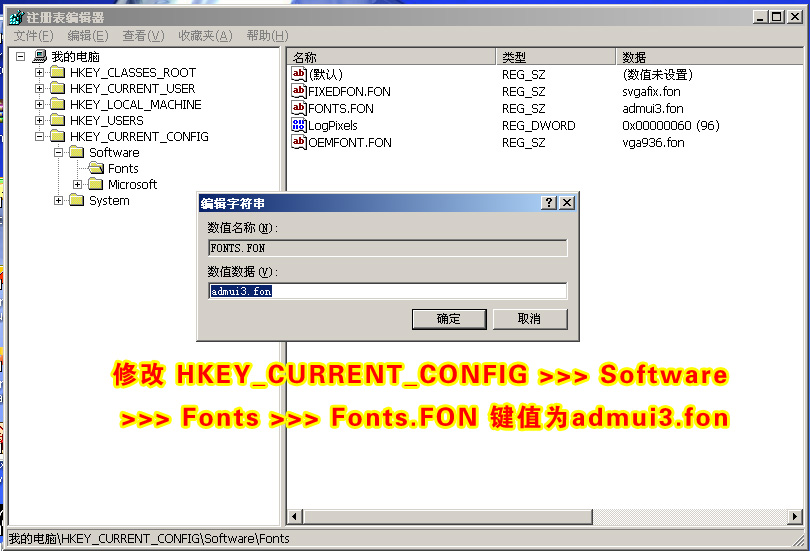Viewport: 810px width, 551px height.
Task: Cancel the edit with 取消 button
Action: click(x=530, y=319)
